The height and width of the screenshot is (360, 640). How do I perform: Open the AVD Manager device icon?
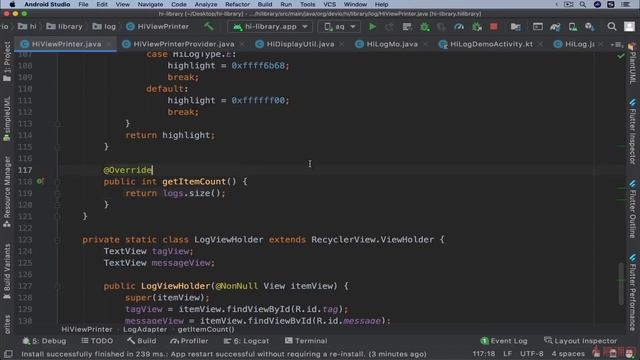(x=573, y=27)
